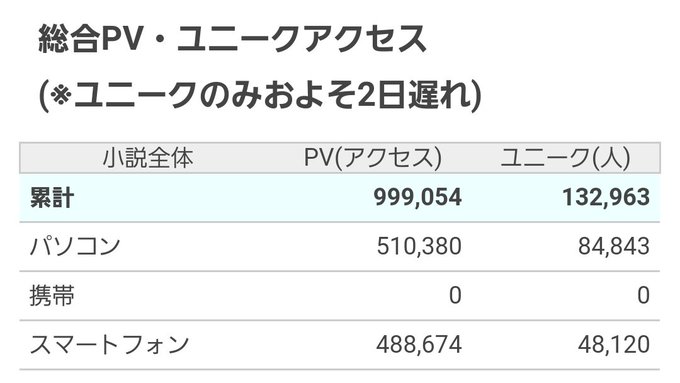The height and width of the screenshot is (383, 680).
Task: Click the PC PV value 510,380
Action: click(x=419, y=246)
